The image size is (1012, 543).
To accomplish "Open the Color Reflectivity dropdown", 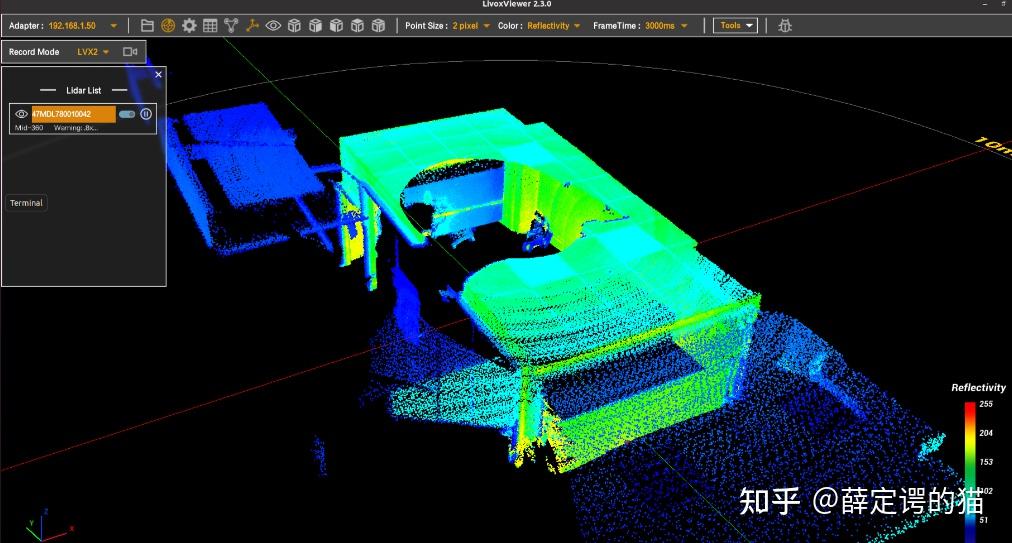I will coord(577,26).
